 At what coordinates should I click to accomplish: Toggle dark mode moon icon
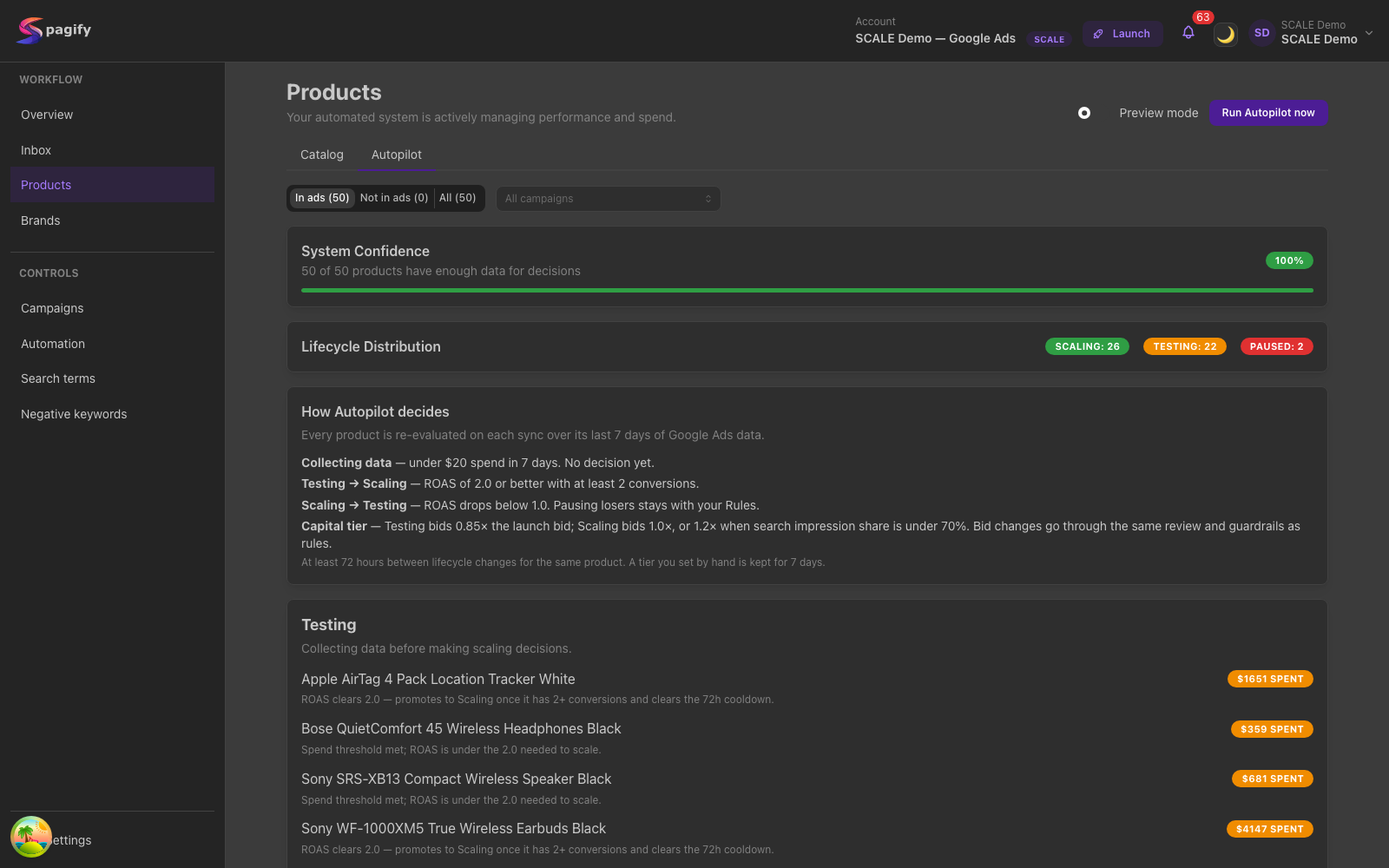point(1225,34)
